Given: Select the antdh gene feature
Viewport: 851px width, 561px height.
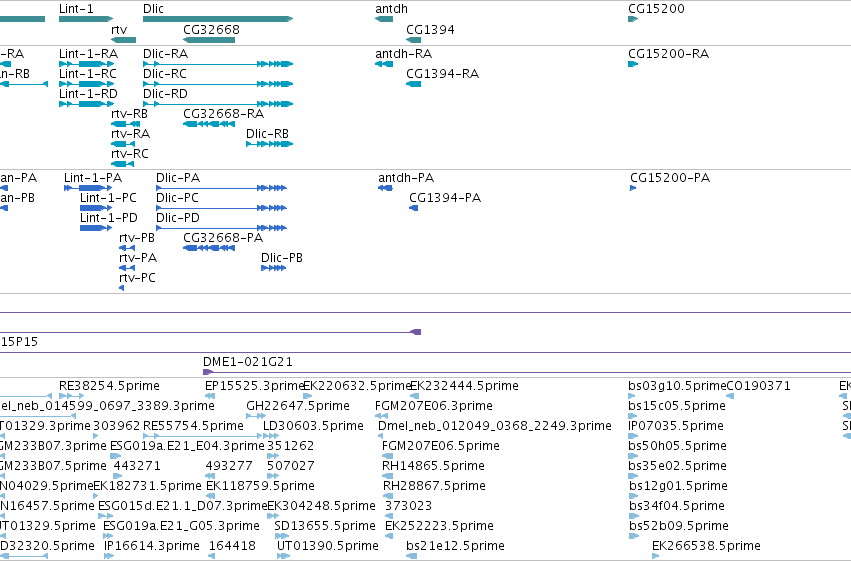Looking at the screenshot, I should [x=384, y=19].
